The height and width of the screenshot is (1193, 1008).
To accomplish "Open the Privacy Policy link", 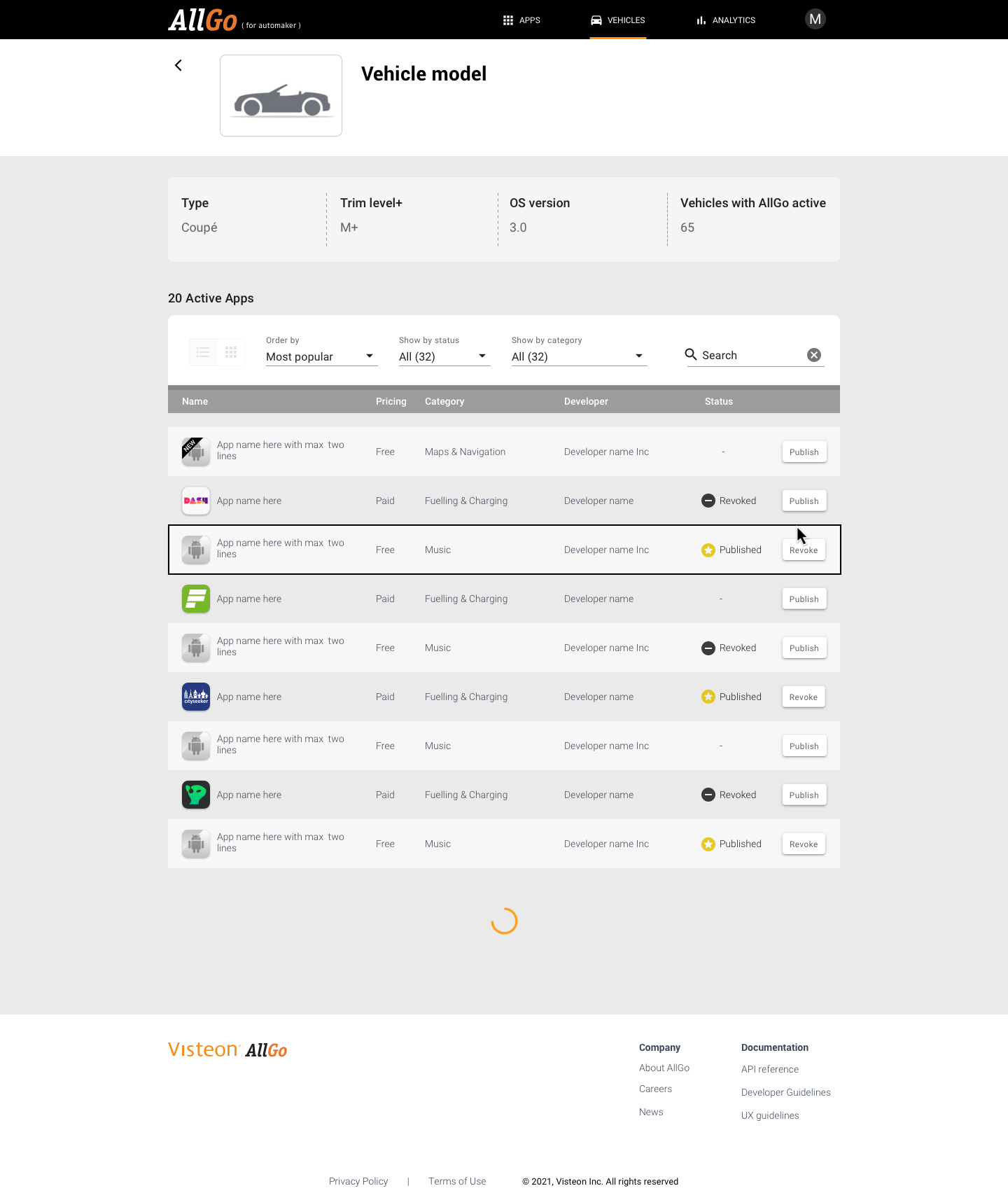I will [358, 1181].
